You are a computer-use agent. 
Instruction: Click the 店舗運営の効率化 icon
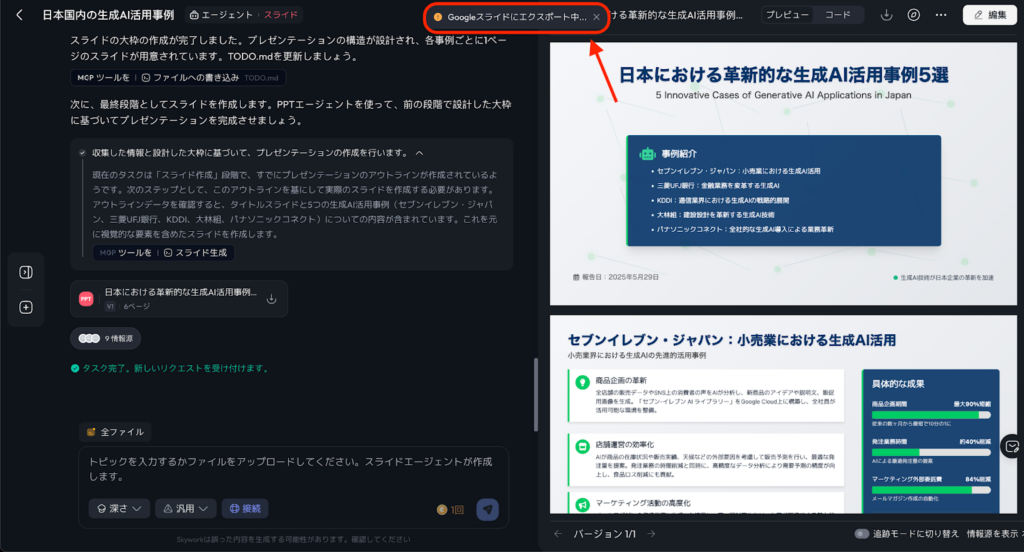582,447
